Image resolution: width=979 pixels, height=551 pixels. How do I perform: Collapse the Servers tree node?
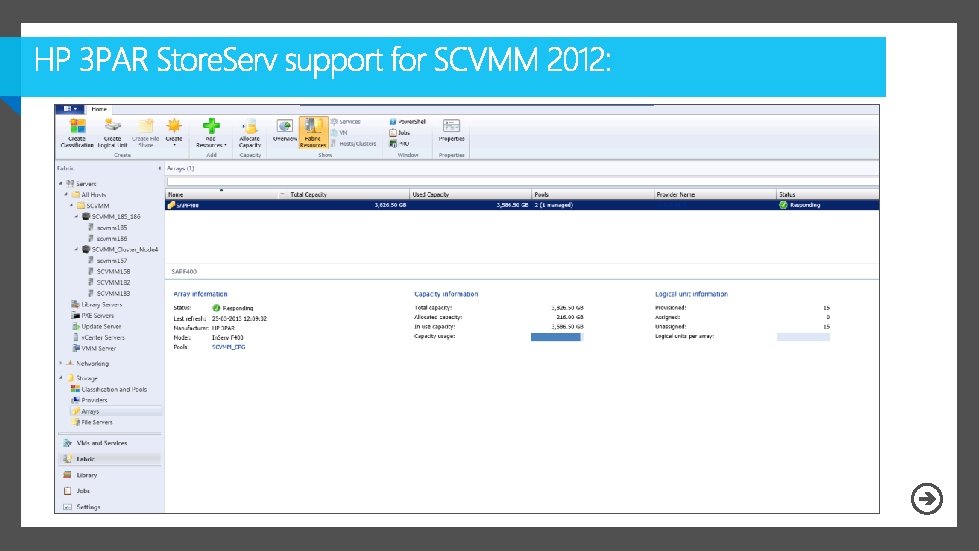61,183
